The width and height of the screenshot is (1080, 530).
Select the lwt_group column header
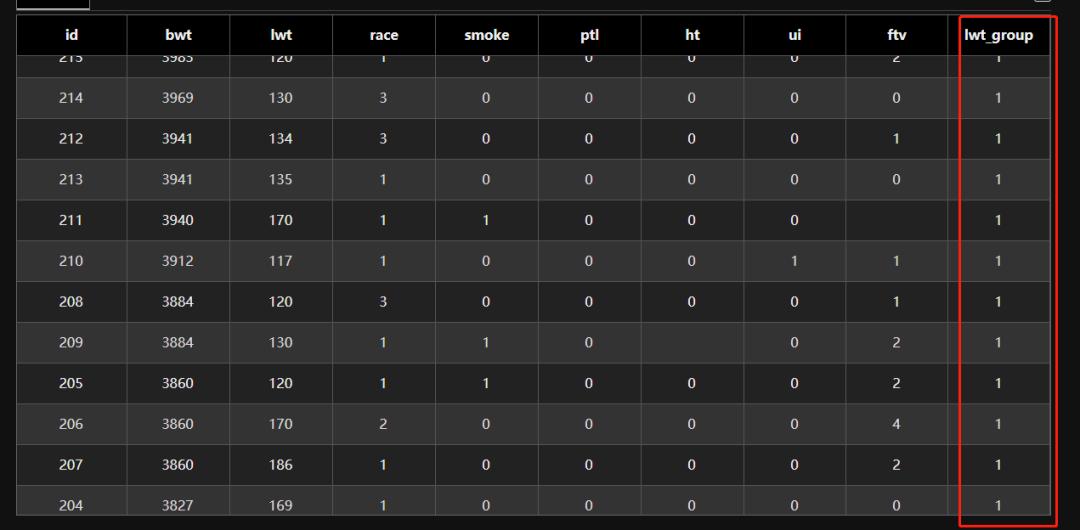point(998,35)
